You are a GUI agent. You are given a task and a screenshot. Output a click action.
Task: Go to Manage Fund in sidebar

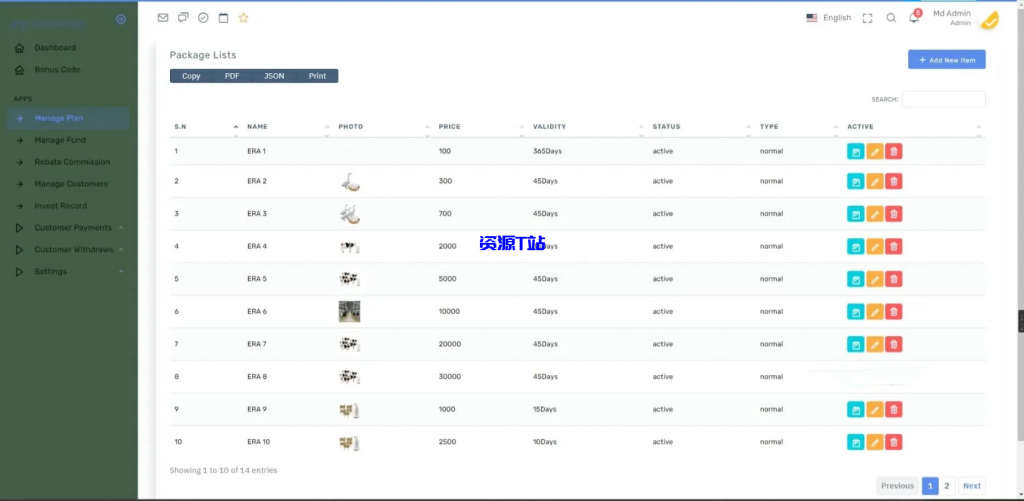click(60, 140)
